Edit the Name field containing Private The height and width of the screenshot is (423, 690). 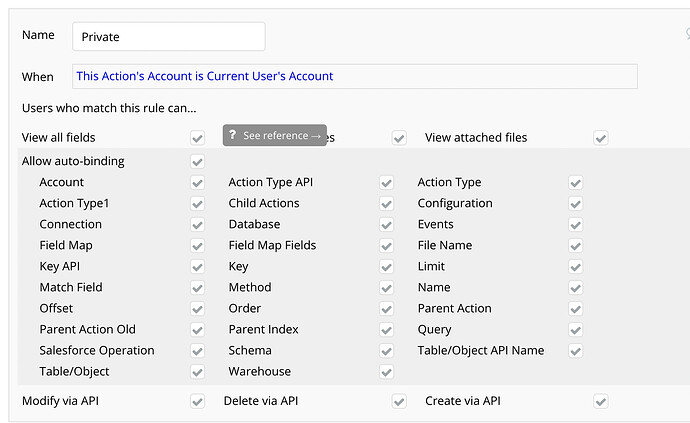click(x=169, y=37)
